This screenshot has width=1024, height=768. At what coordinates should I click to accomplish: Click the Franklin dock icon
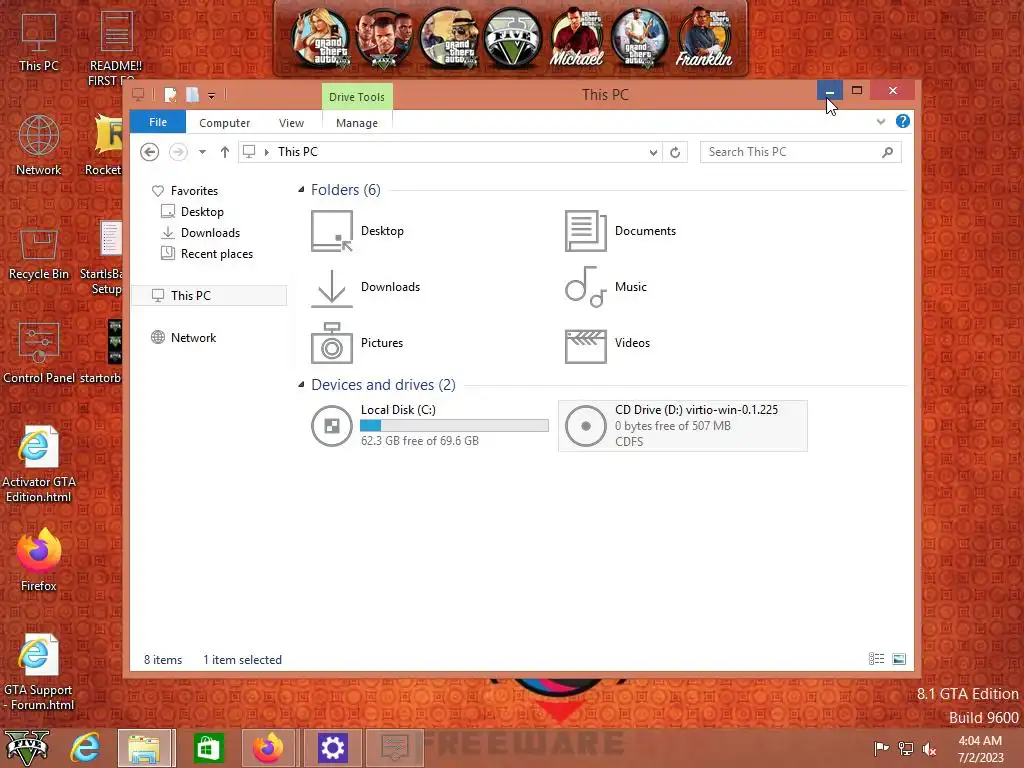(x=704, y=38)
